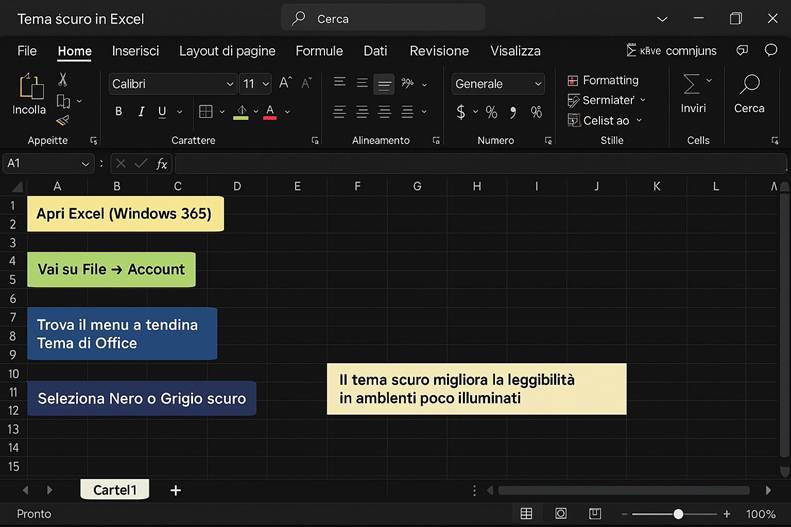Click the text orientation icon
This screenshot has height=527, width=791.
[x=408, y=83]
